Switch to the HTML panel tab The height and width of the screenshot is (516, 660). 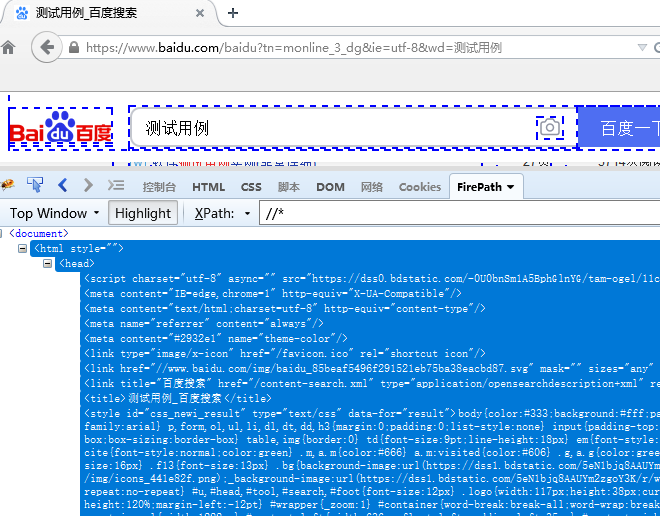pyautogui.click(x=208, y=187)
